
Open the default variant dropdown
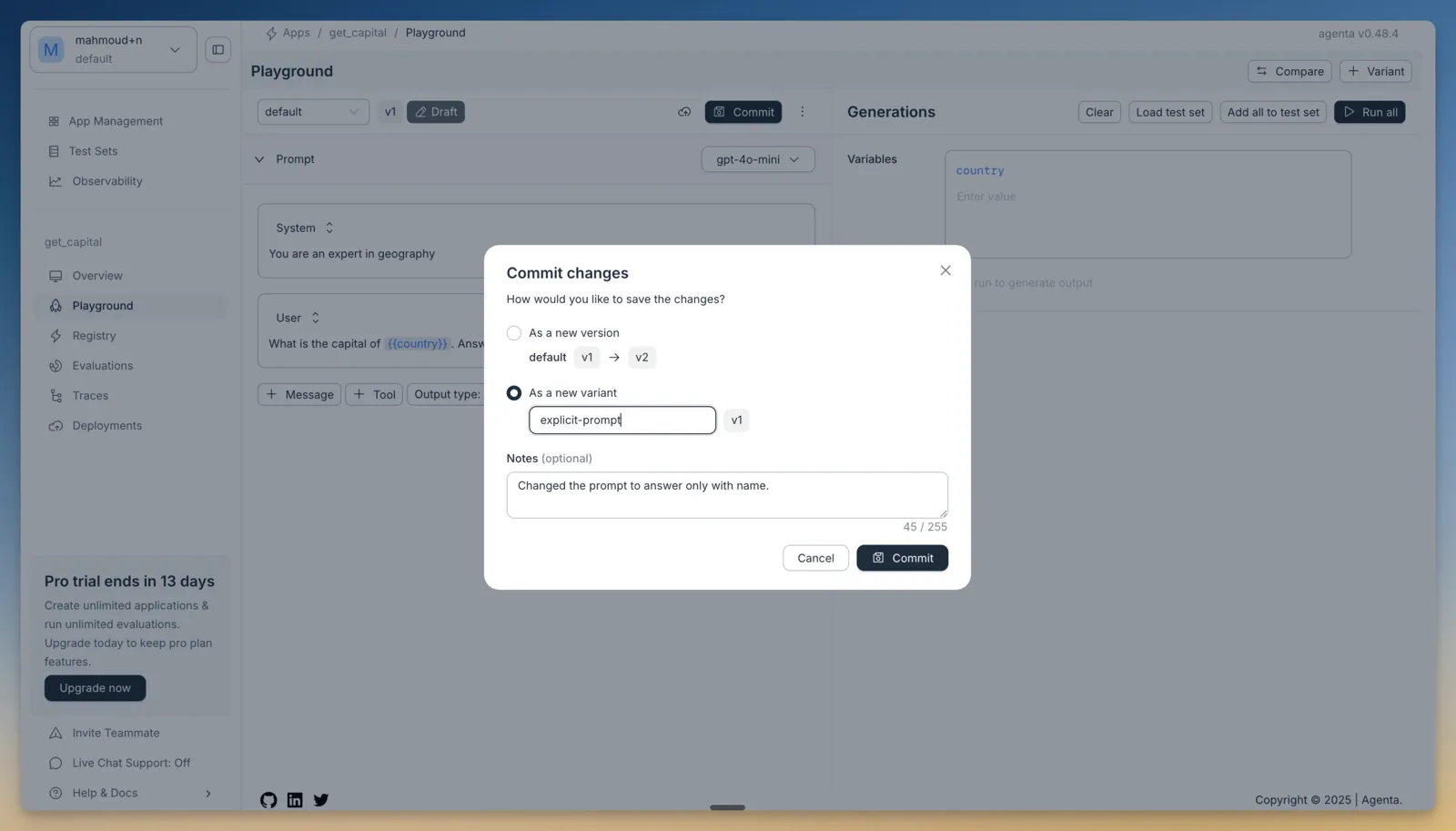pyautogui.click(x=313, y=112)
